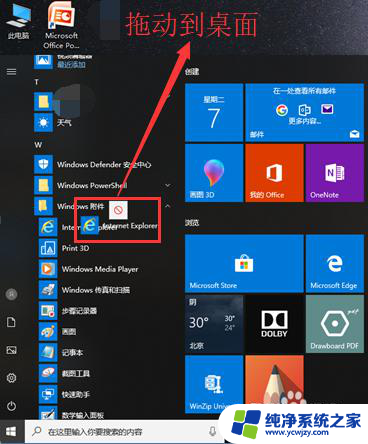Screen dimensions: 368x444
Task: Open the This PC desktop icon
Action: (x=19, y=22)
